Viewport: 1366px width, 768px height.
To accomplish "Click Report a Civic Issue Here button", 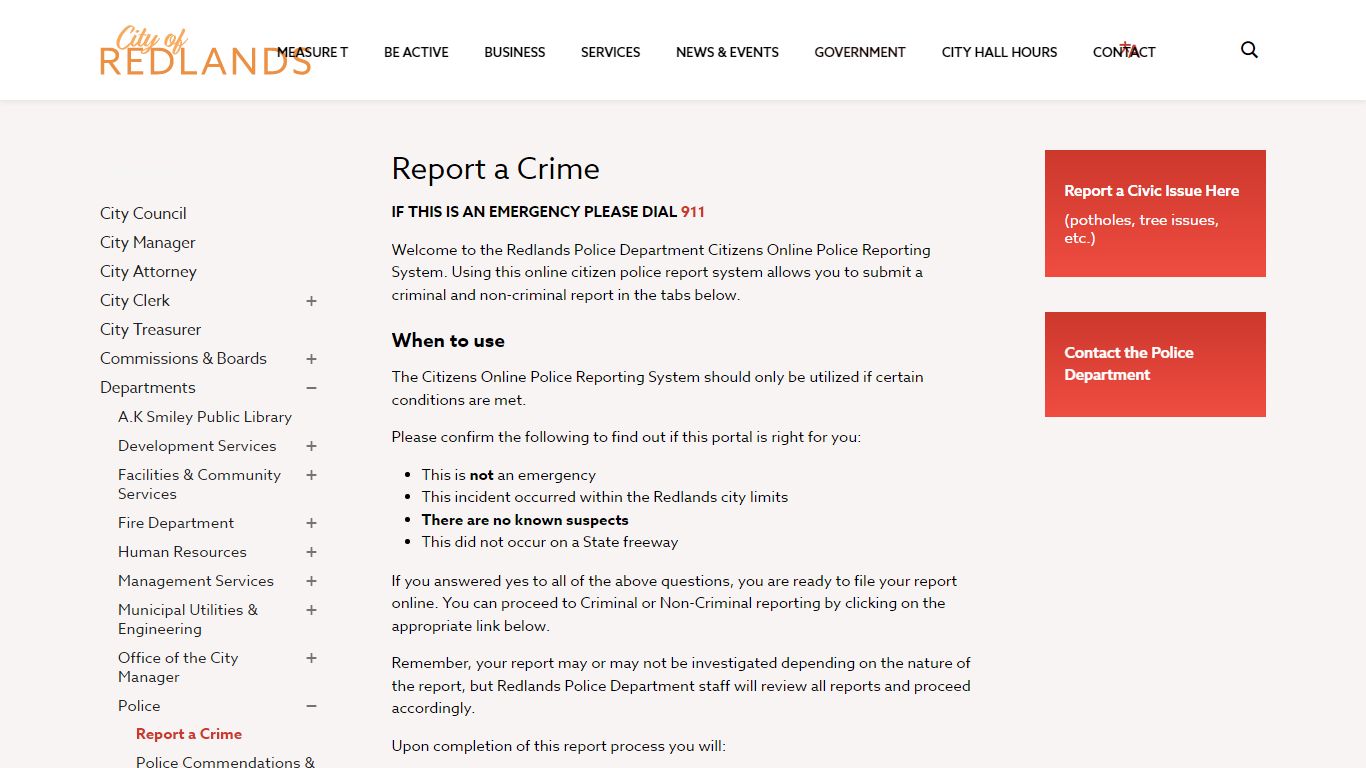I will click(x=1155, y=213).
